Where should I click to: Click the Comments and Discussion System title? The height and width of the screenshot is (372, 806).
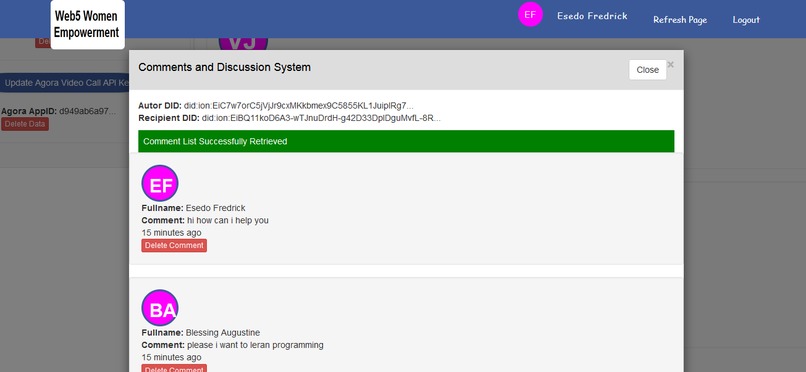click(224, 67)
